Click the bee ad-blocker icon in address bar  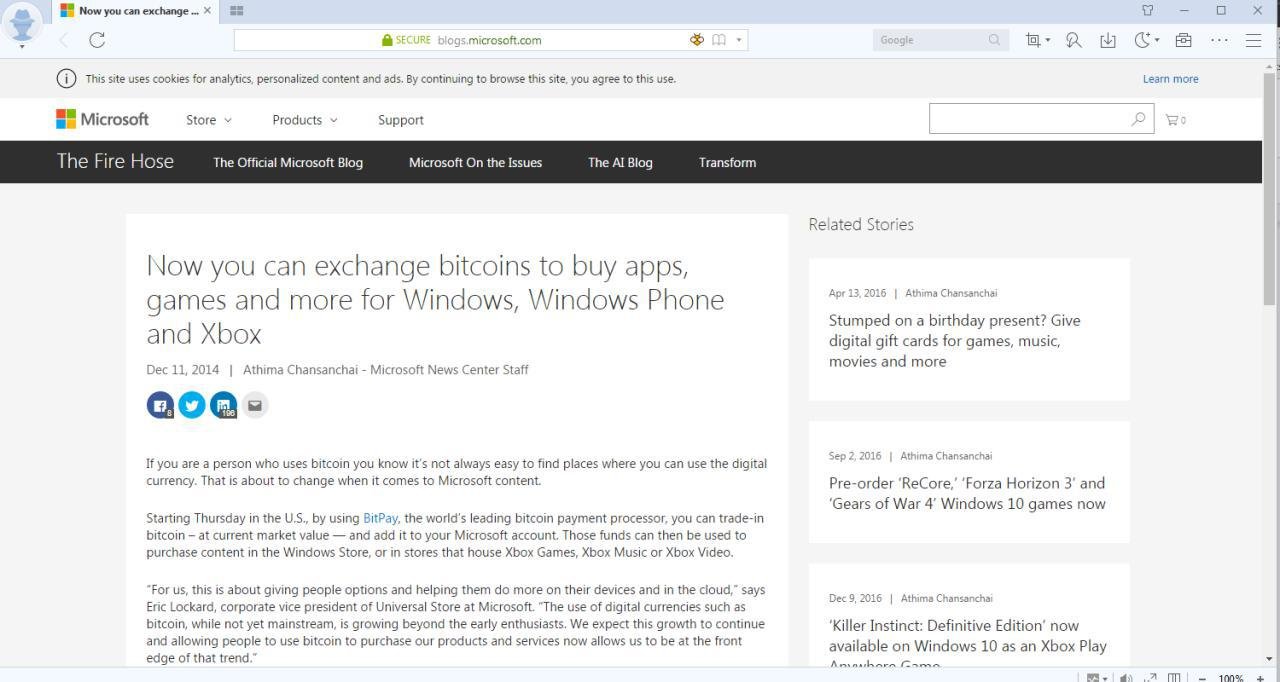click(697, 40)
